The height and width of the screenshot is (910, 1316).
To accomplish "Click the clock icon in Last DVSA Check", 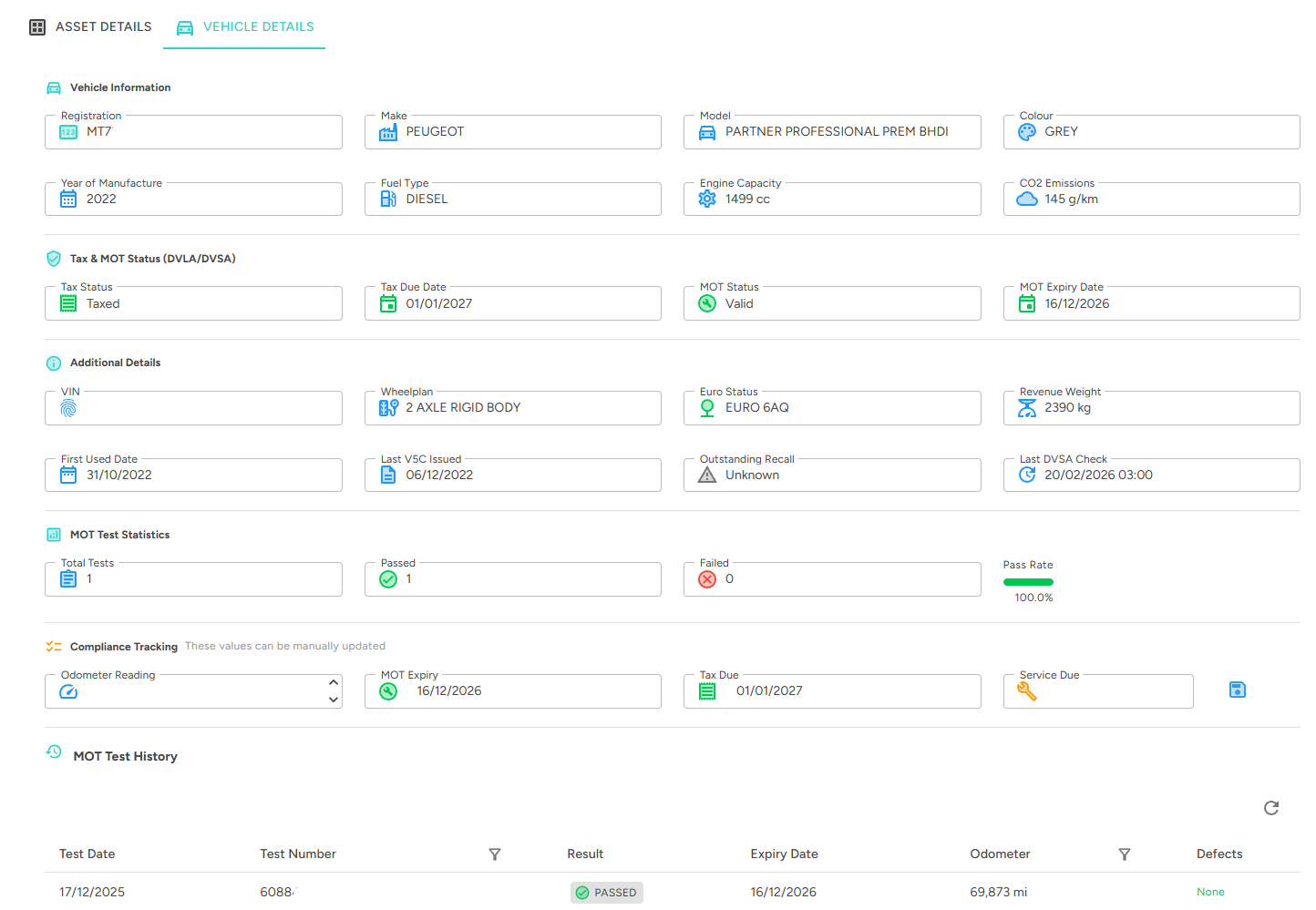I will pyautogui.click(x=1027, y=475).
